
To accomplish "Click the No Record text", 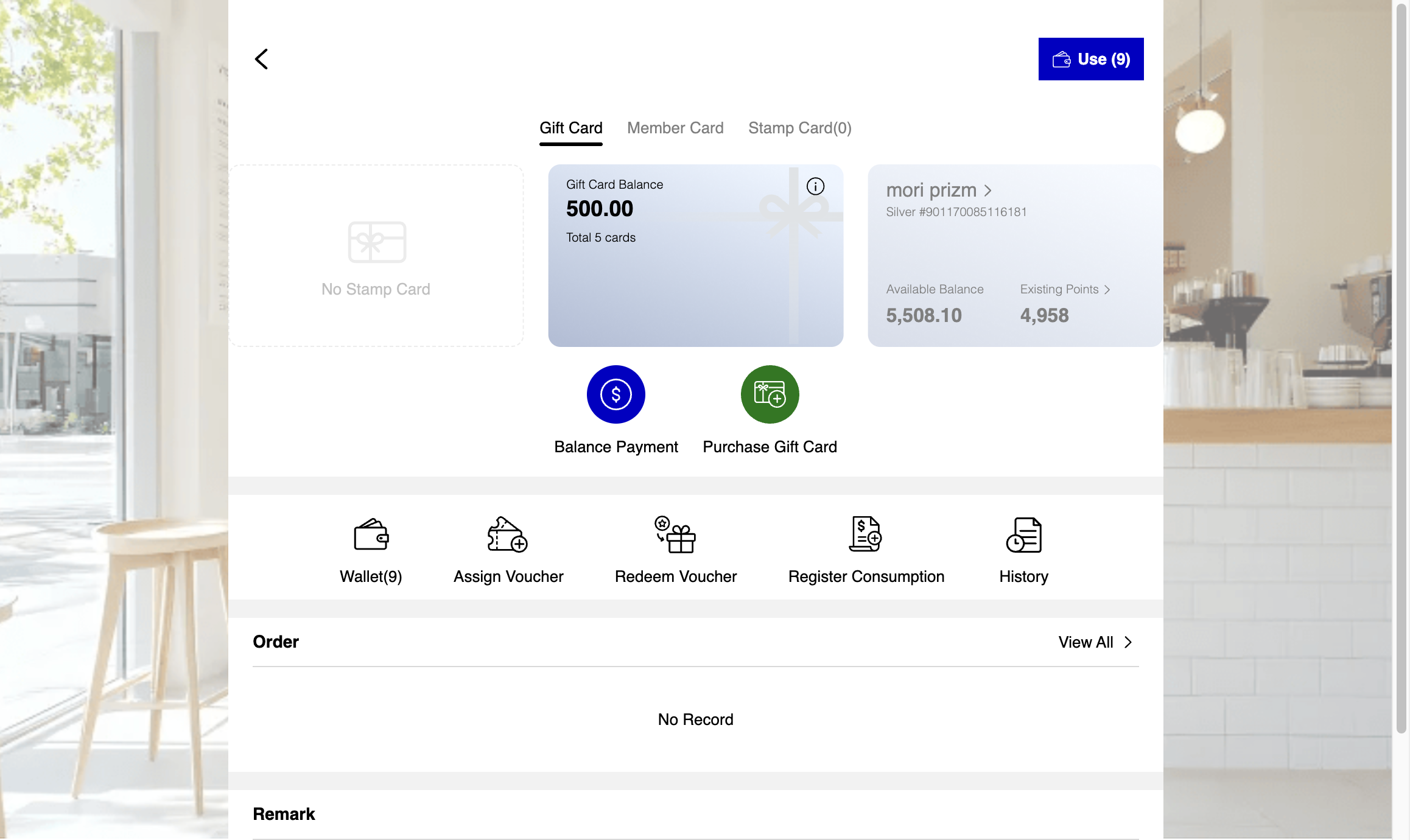I will [695, 719].
